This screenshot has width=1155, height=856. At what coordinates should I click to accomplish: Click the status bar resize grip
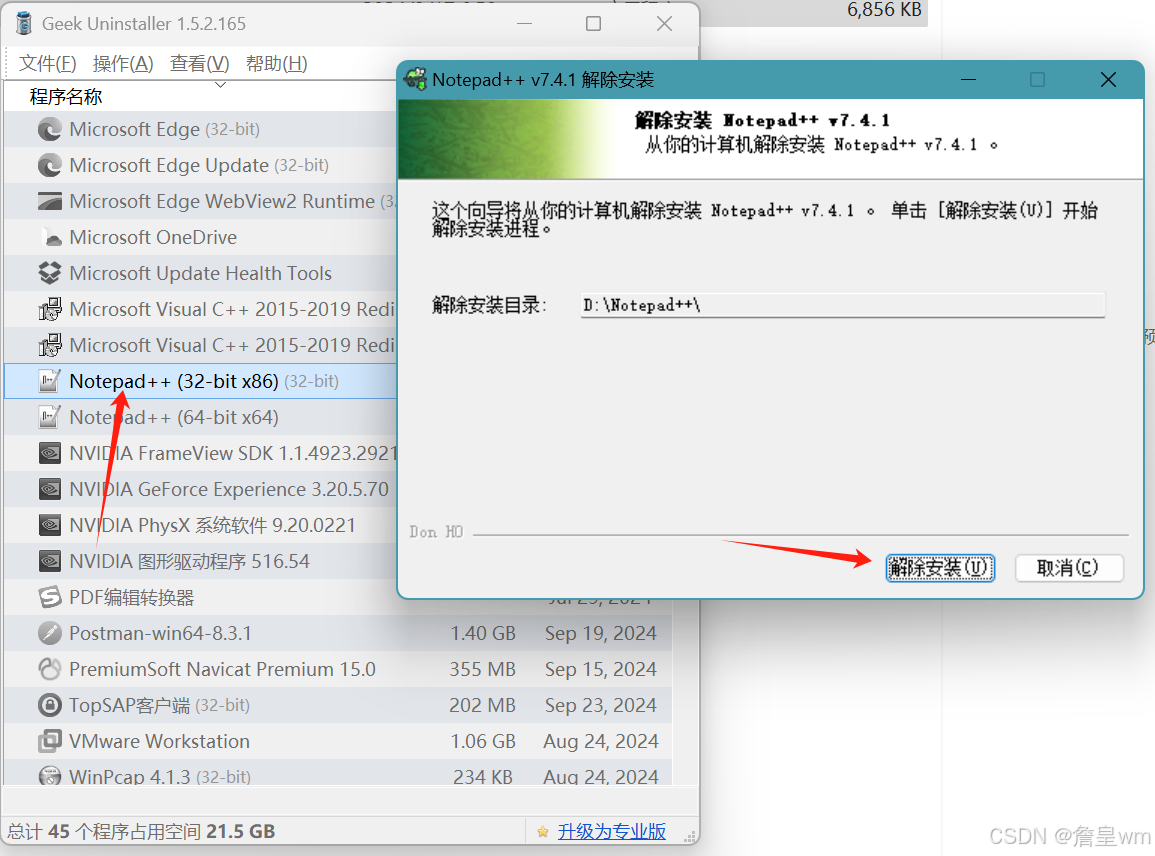[690, 836]
